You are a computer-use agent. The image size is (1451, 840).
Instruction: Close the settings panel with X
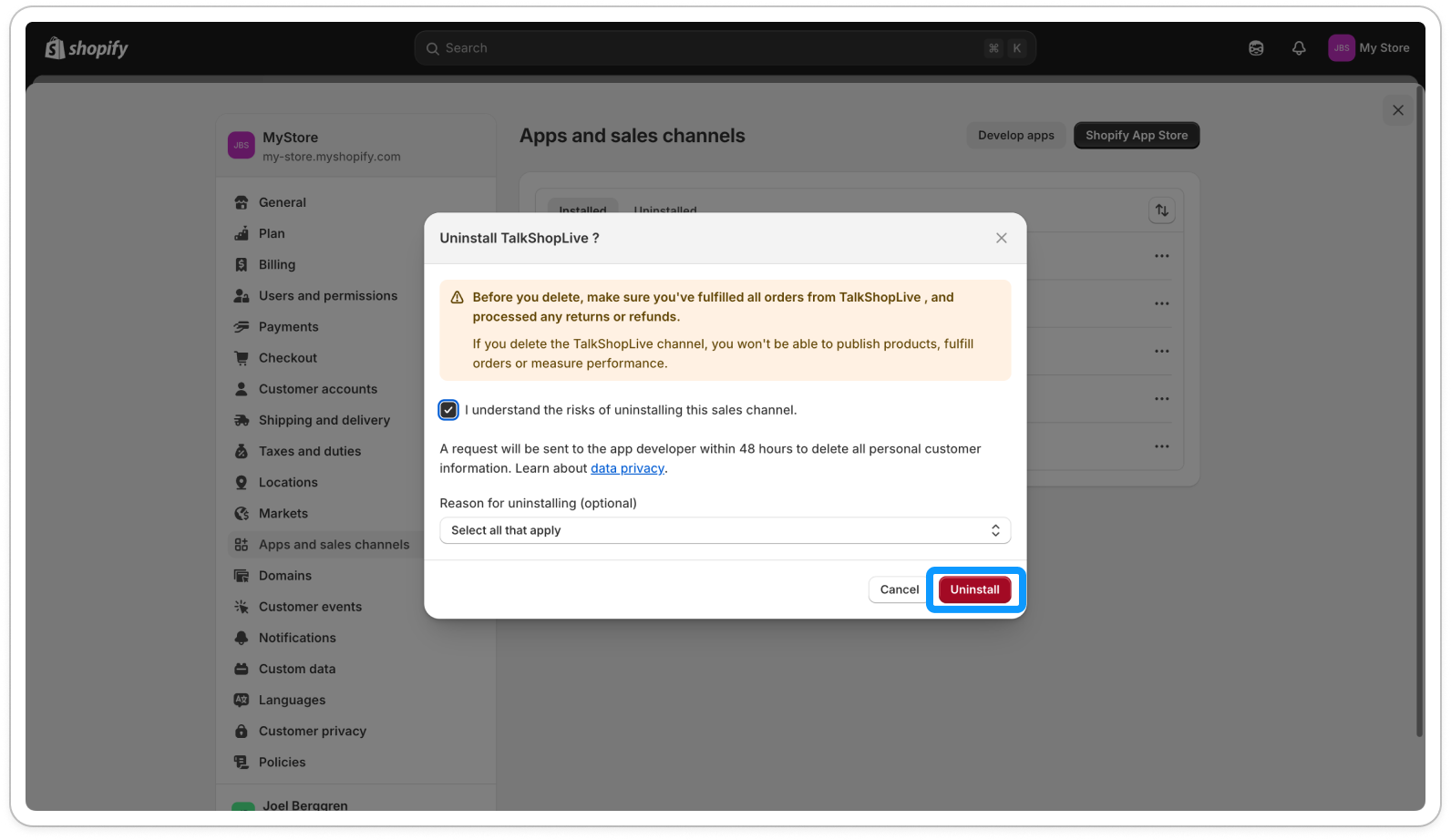tap(1398, 110)
